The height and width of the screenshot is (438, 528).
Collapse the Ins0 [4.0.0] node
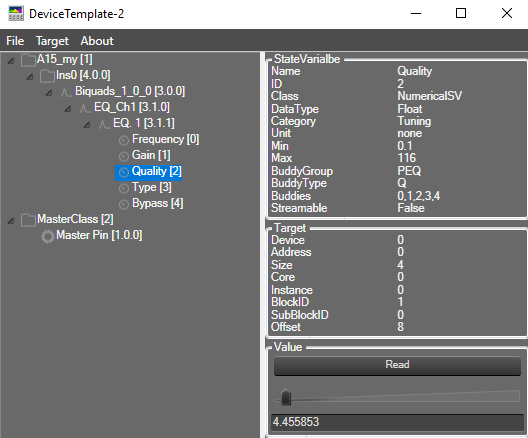(x=30, y=77)
